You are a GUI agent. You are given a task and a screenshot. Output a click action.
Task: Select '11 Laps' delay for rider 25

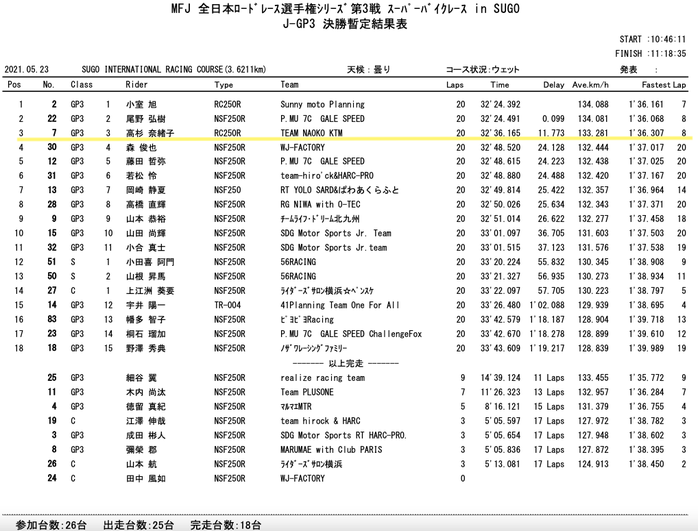(549, 378)
